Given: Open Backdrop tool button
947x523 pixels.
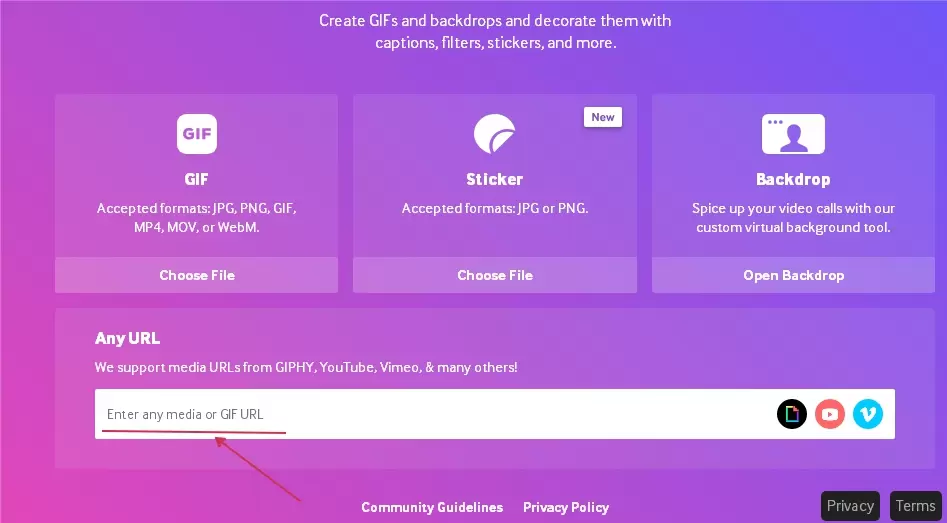Looking at the screenshot, I should click(793, 275).
